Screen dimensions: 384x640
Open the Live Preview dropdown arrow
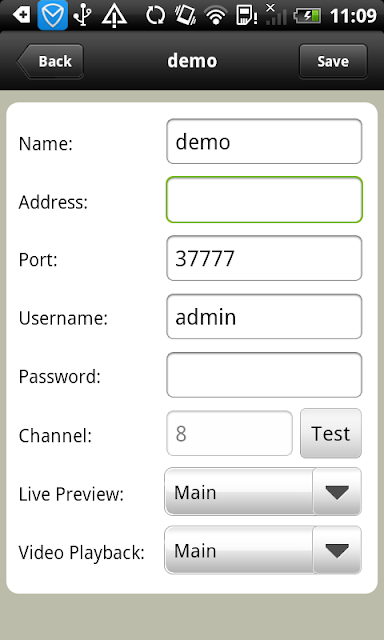(337, 492)
